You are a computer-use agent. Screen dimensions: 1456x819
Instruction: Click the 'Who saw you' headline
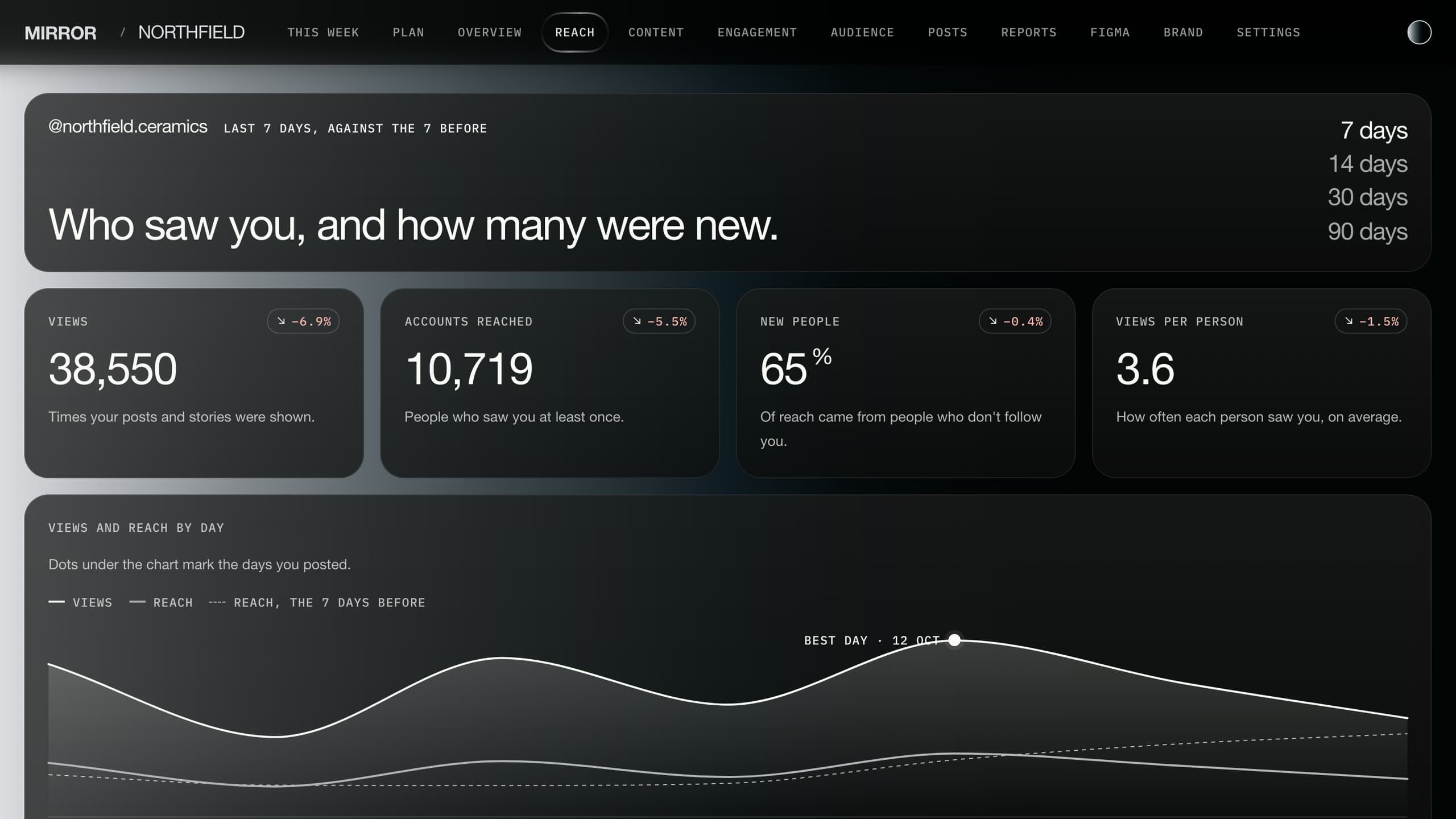(x=413, y=225)
